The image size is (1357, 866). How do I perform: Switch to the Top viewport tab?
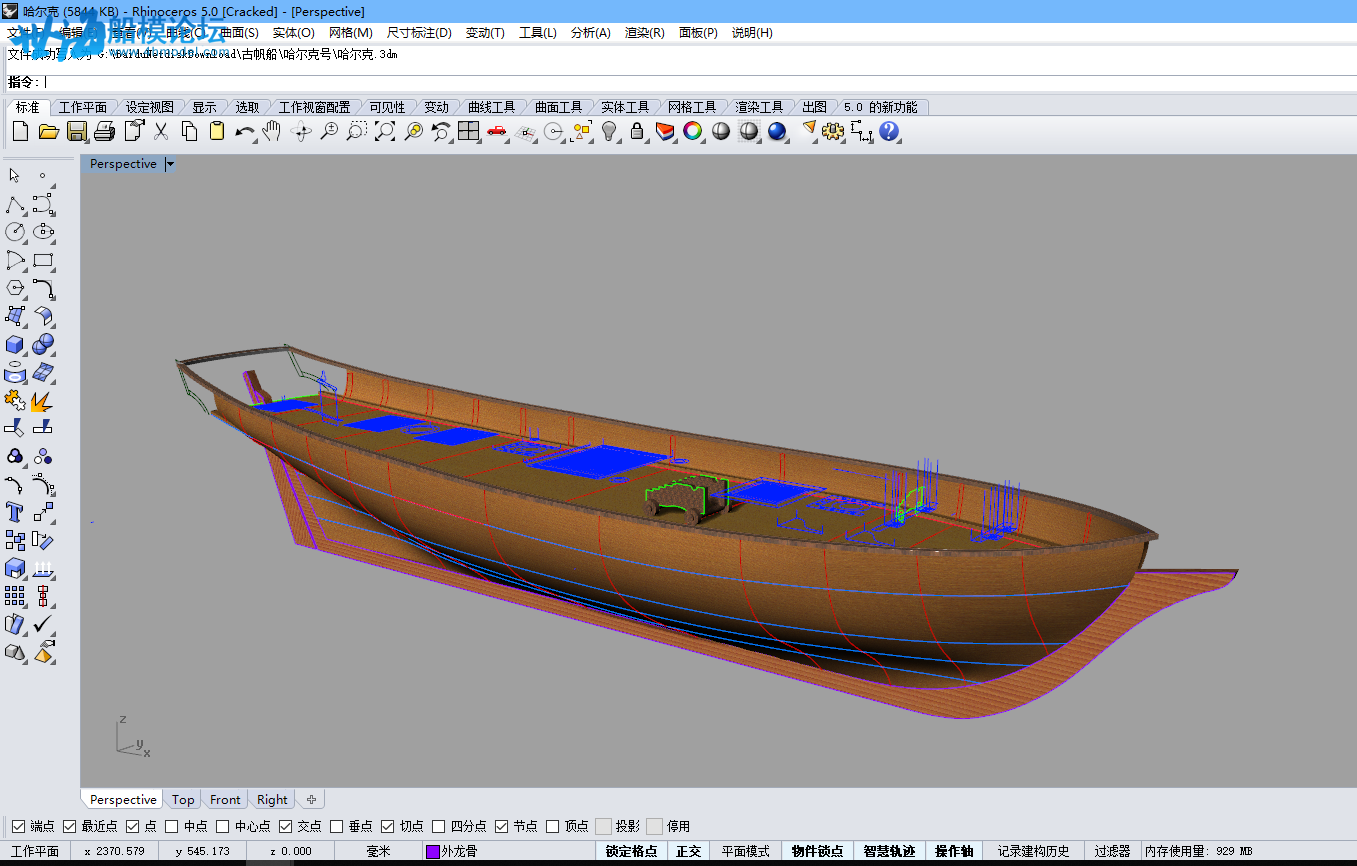tap(183, 800)
